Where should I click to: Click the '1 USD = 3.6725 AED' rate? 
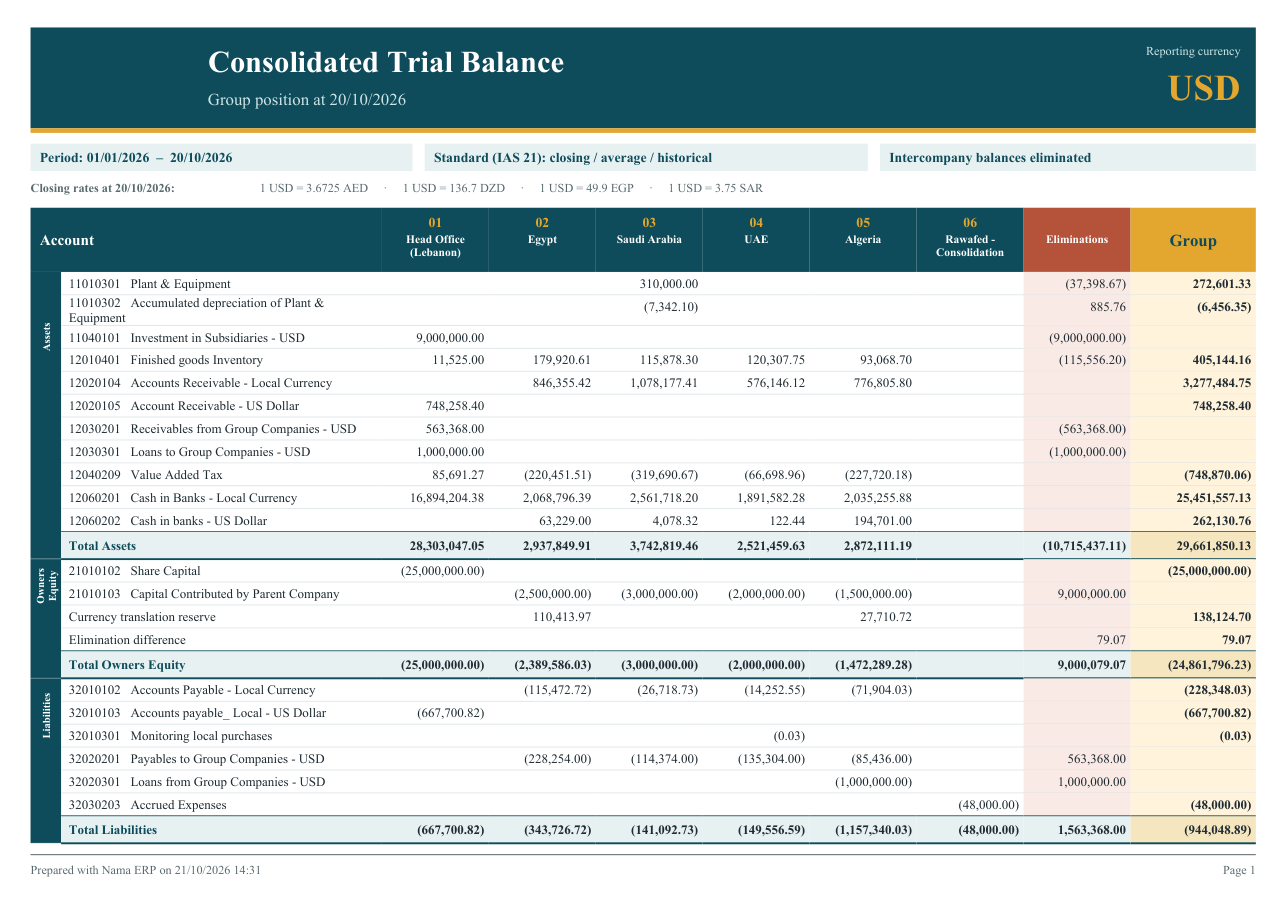(x=314, y=188)
